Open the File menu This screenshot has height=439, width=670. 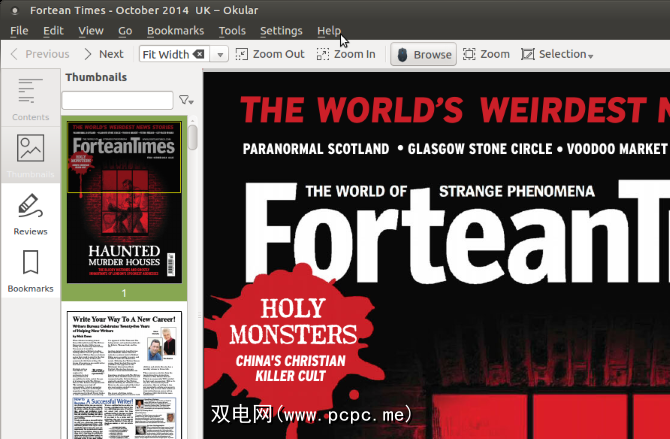click(x=19, y=31)
